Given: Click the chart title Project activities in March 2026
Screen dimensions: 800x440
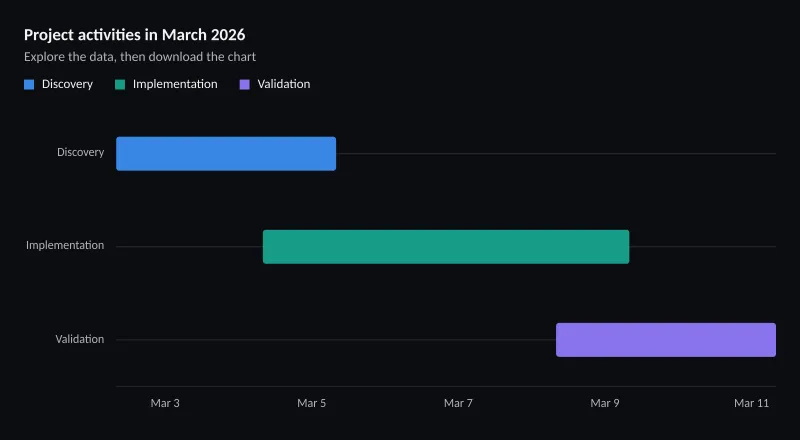Looking at the screenshot, I should (135, 35).
